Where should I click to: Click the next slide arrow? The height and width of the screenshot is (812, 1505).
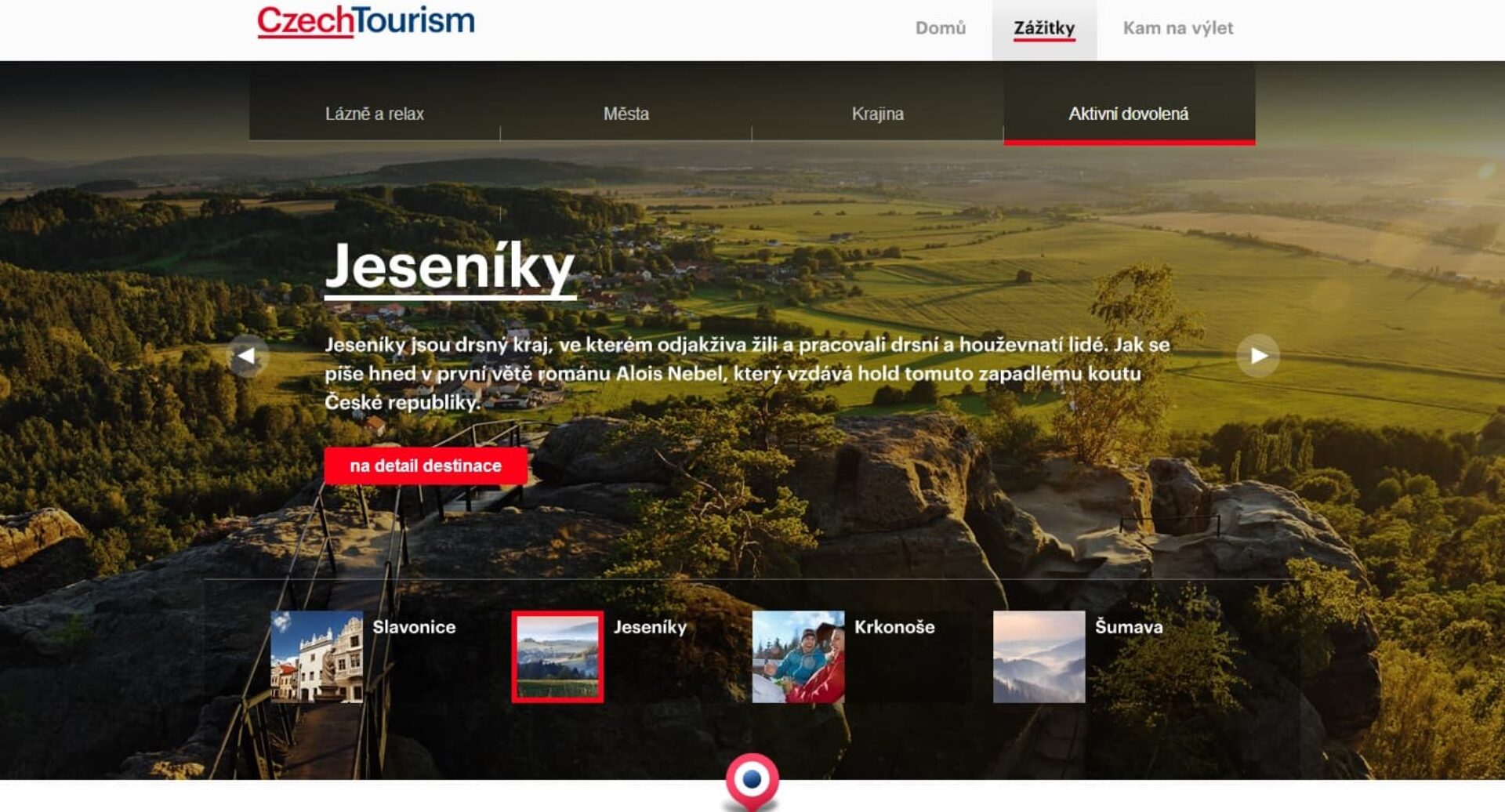1257,356
